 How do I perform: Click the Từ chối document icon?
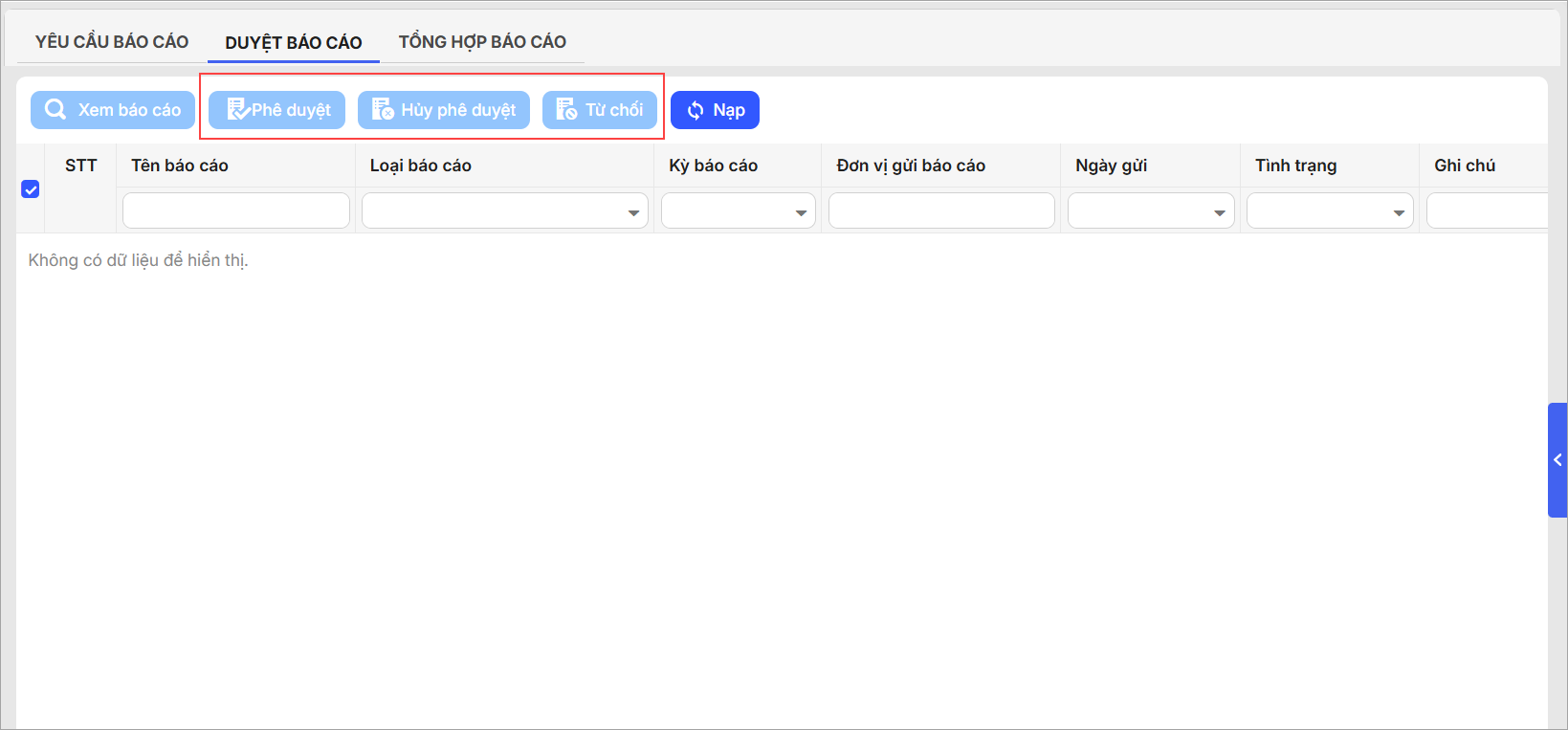566,110
